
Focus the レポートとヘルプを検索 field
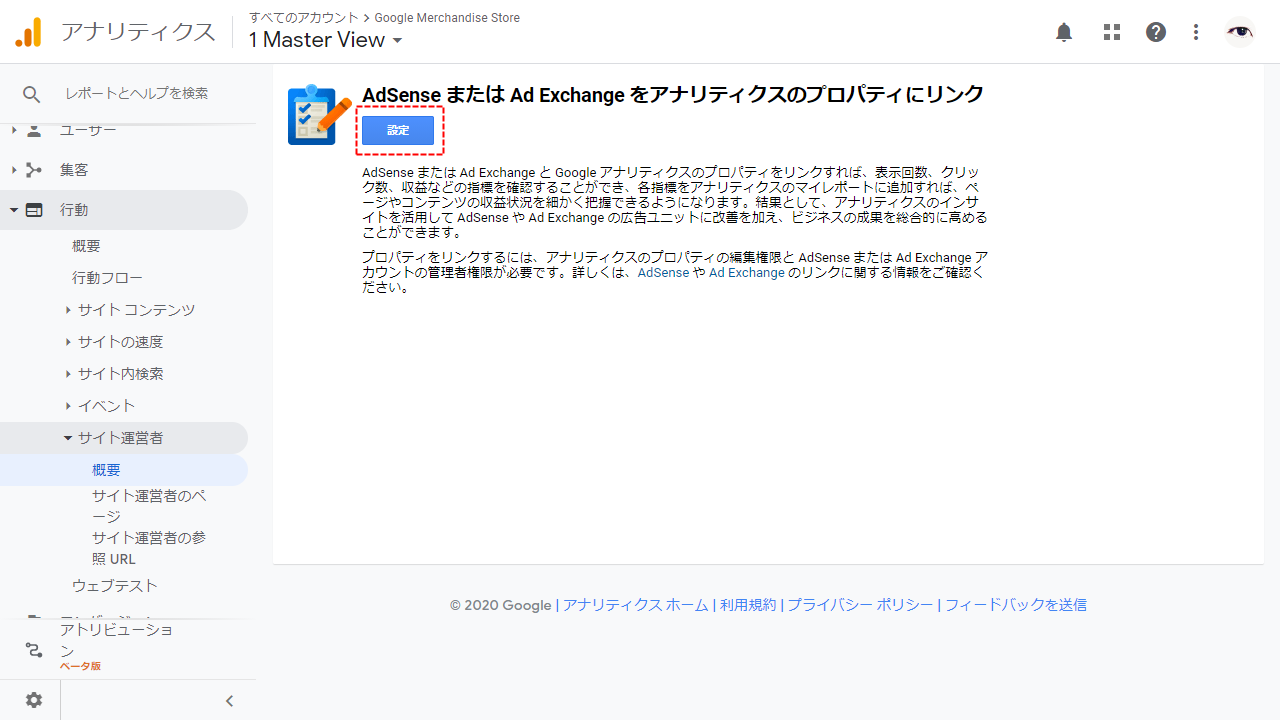tap(136, 93)
